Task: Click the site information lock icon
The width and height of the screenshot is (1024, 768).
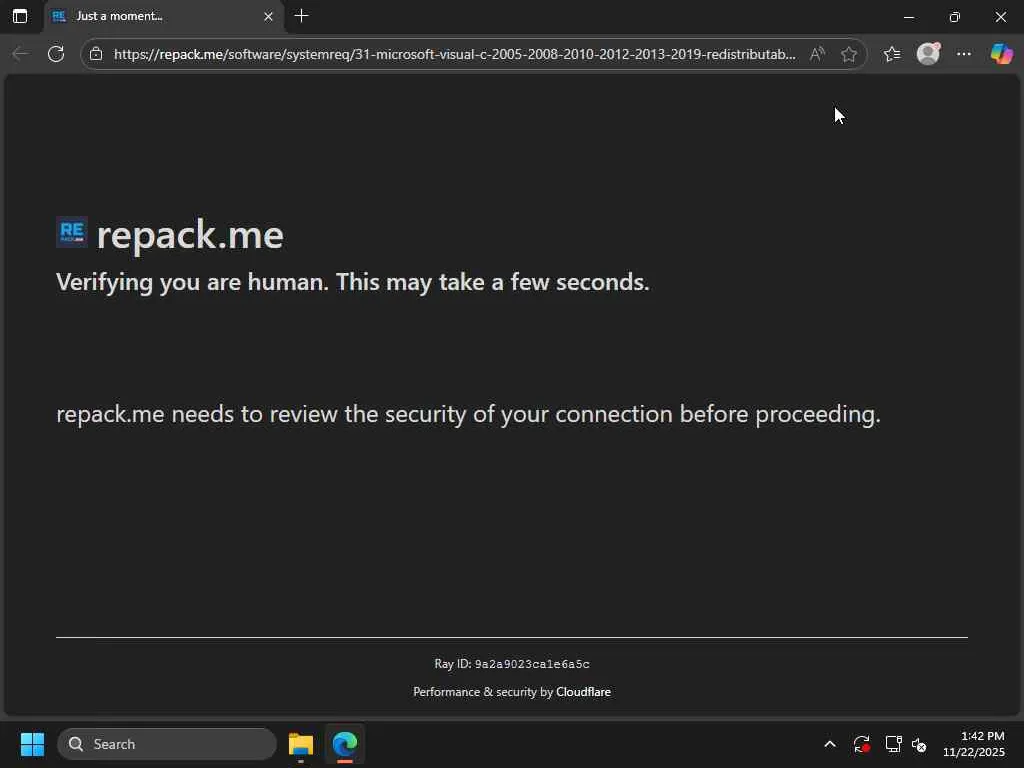Action: [96, 54]
